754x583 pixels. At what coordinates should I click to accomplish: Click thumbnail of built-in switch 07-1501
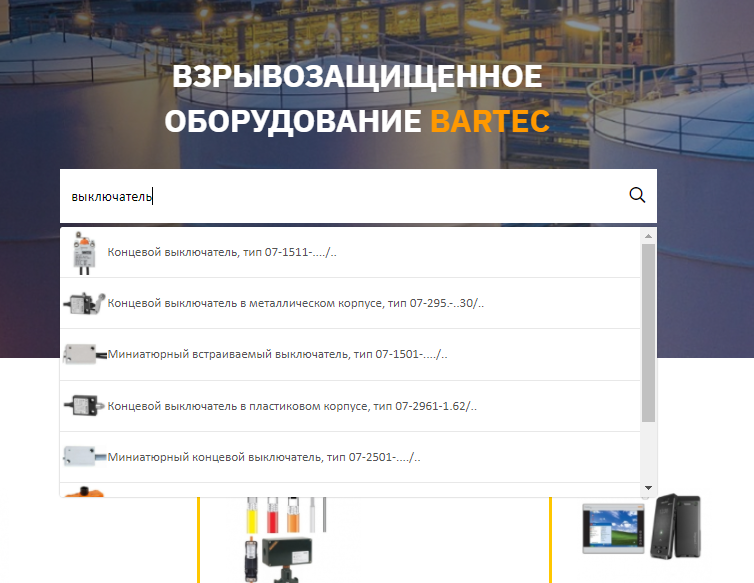pyautogui.click(x=85, y=355)
